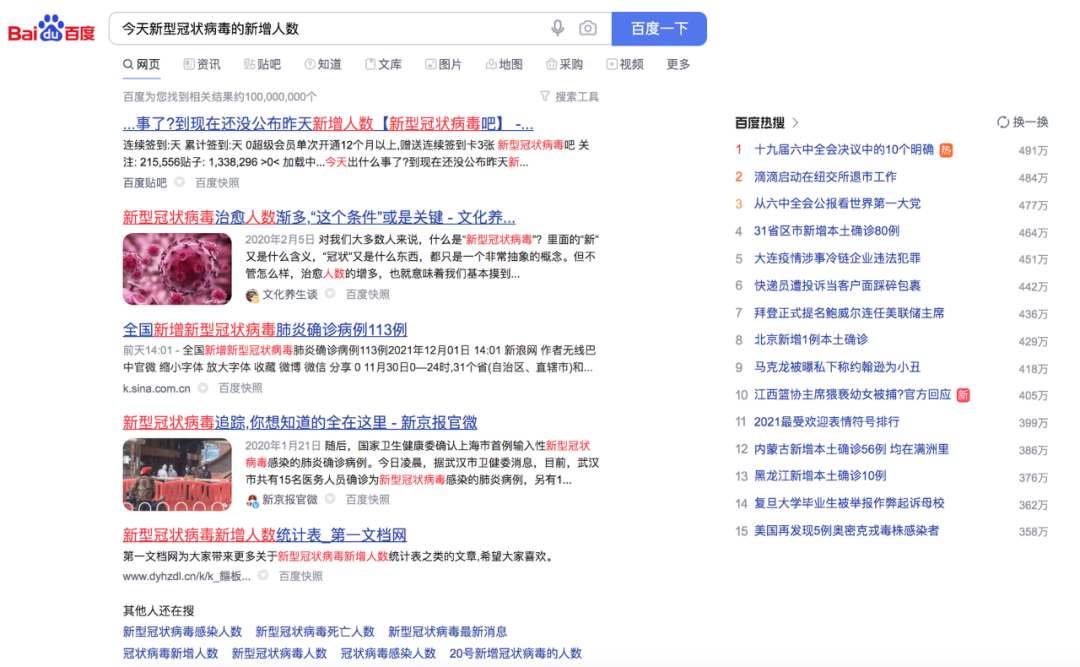
Task: Open hot topic 内蒙古新增本土确诊56例
Action: click(x=851, y=450)
